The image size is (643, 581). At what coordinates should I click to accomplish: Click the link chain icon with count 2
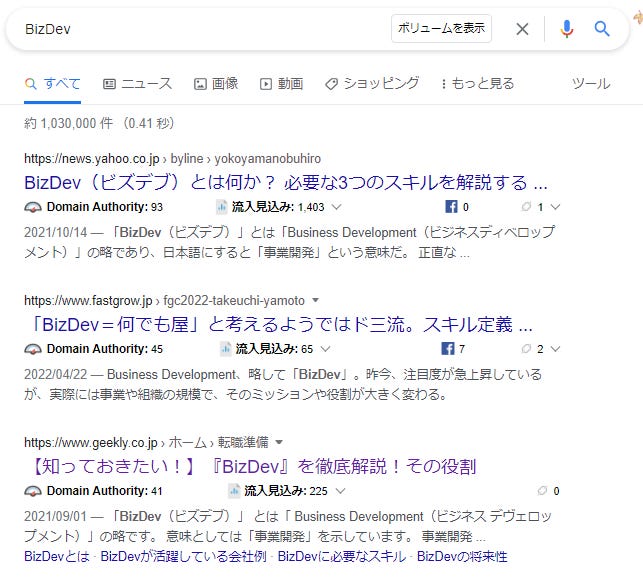click(x=526, y=349)
